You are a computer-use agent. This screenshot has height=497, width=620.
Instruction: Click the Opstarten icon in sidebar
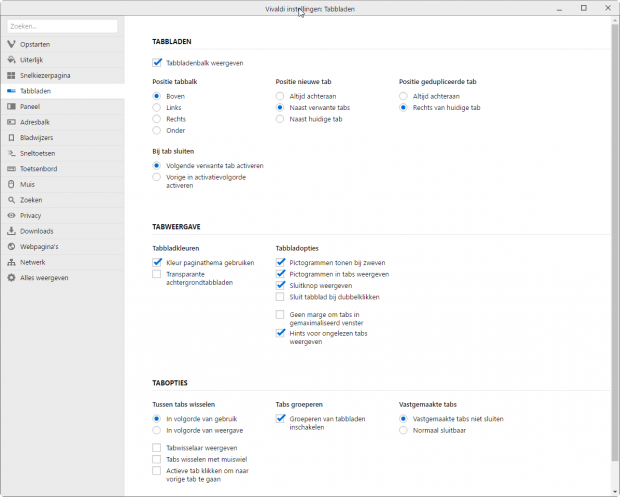(x=11, y=44)
